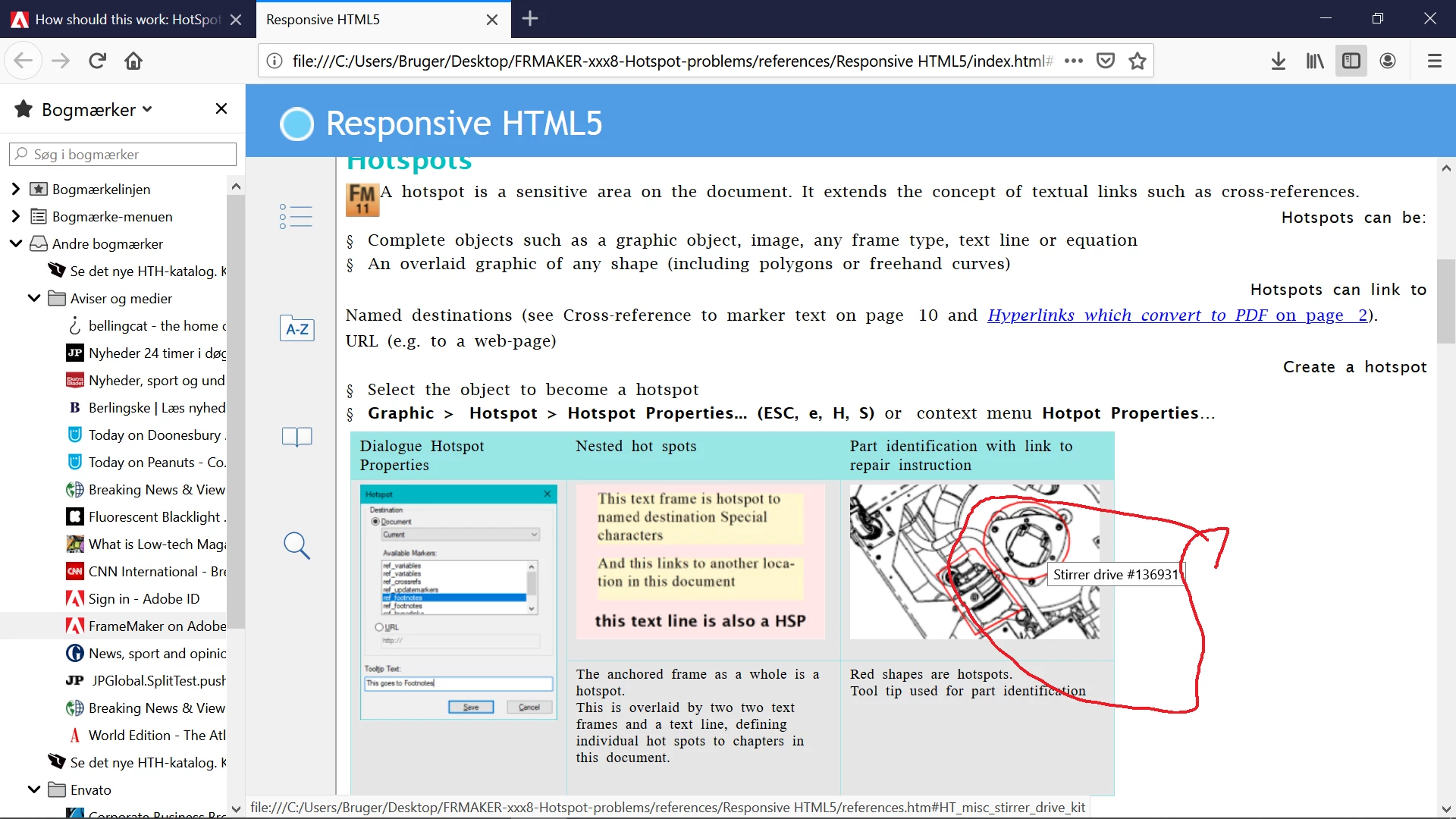
Task: Open the table of contents icon
Action: (x=296, y=216)
